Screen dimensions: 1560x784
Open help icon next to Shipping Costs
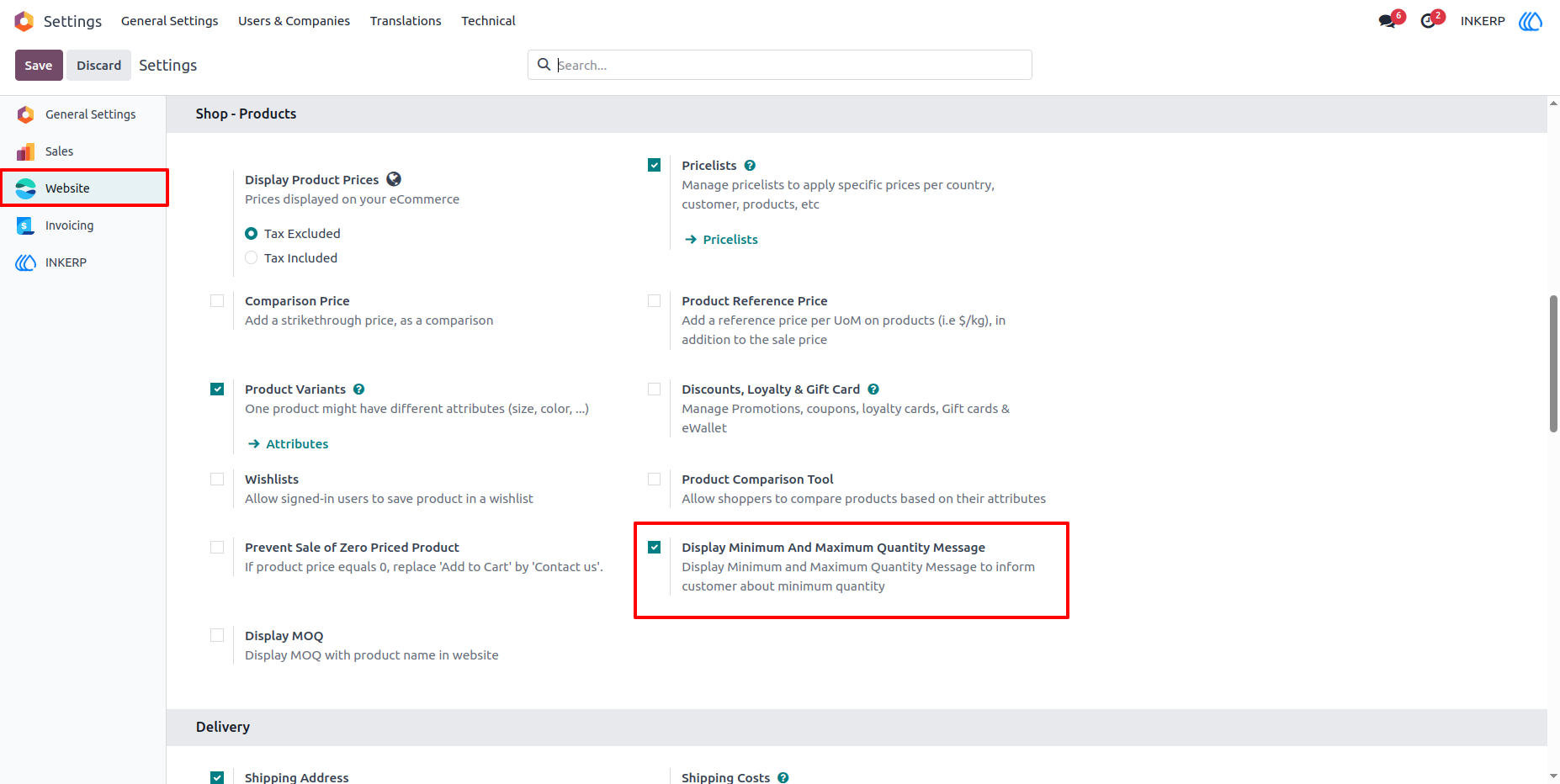[x=783, y=777]
